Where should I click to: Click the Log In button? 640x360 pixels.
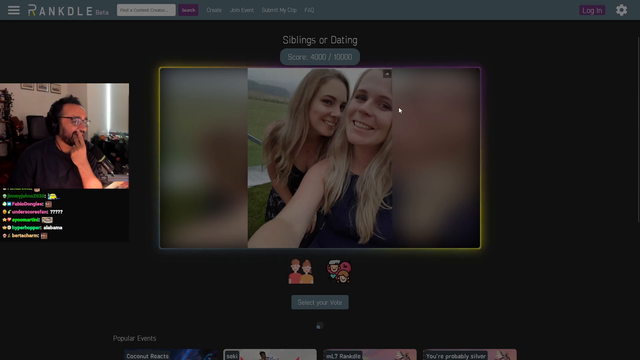(x=592, y=10)
